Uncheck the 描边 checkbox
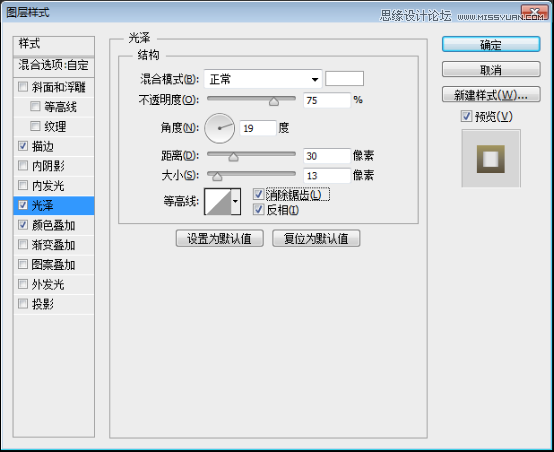 23,146
